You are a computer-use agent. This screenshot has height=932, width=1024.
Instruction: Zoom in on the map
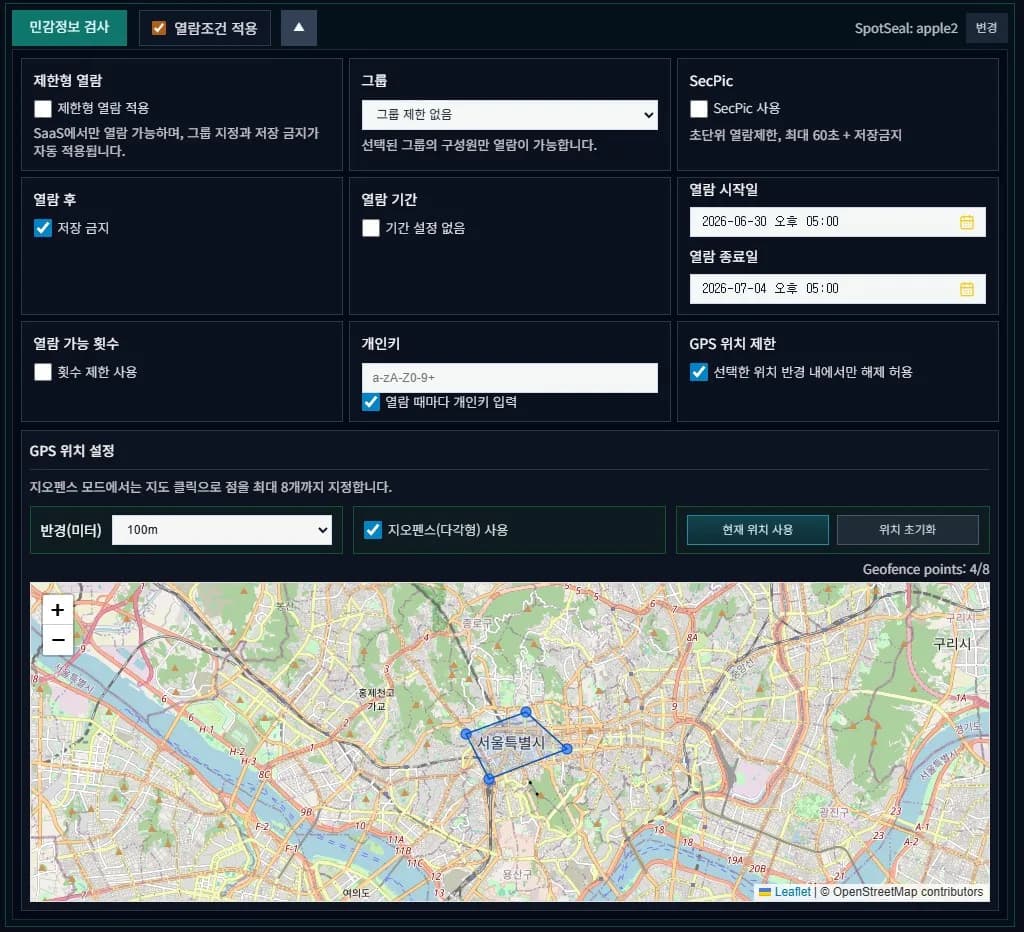57,609
